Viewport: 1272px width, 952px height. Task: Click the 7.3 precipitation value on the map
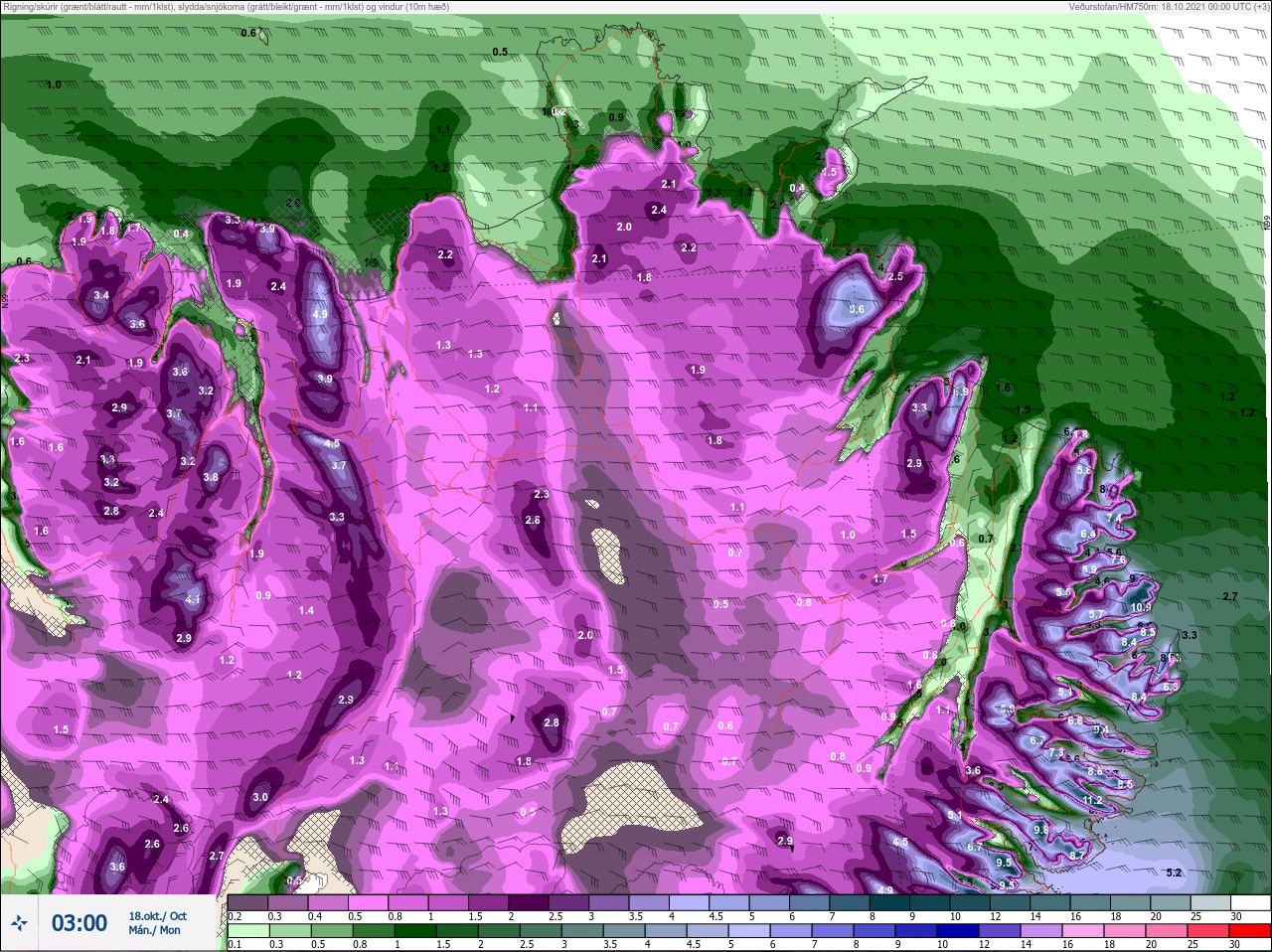1056,753
